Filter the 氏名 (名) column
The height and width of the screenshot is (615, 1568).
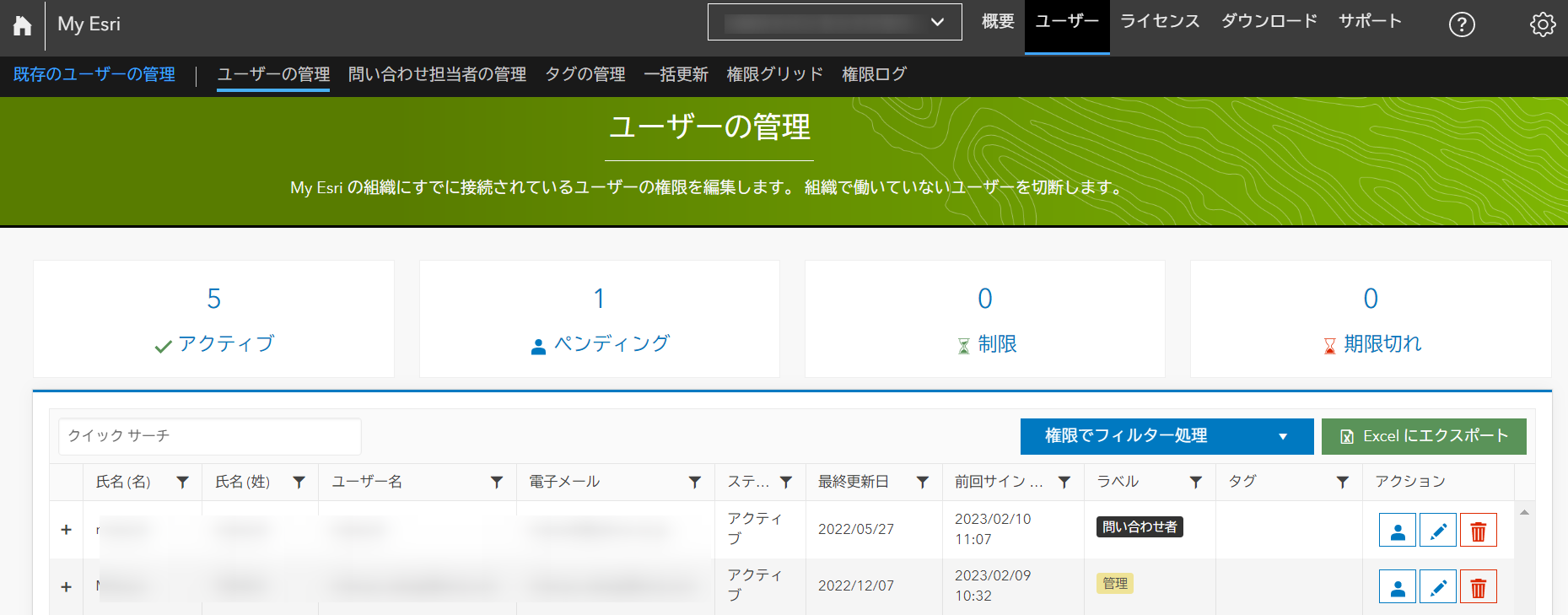[x=182, y=482]
